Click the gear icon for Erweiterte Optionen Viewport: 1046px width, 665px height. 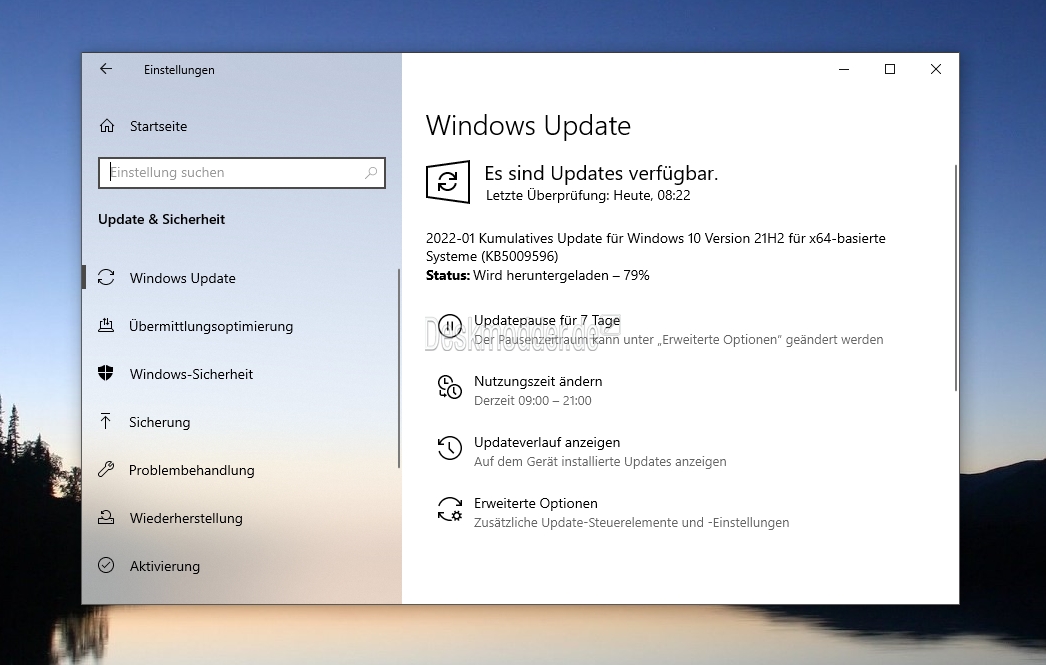pyautogui.click(x=450, y=509)
